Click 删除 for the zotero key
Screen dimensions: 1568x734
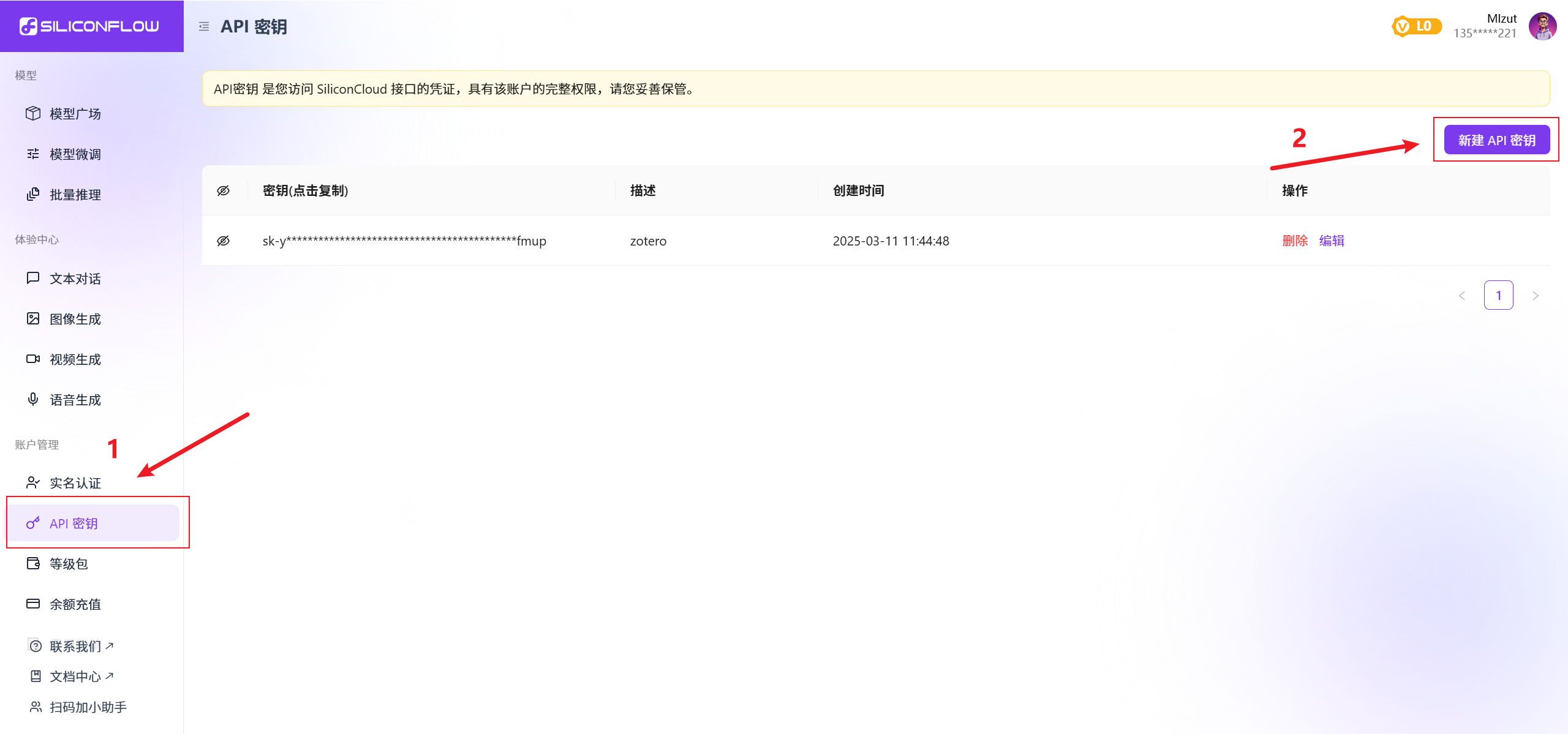coord(1295,241)
